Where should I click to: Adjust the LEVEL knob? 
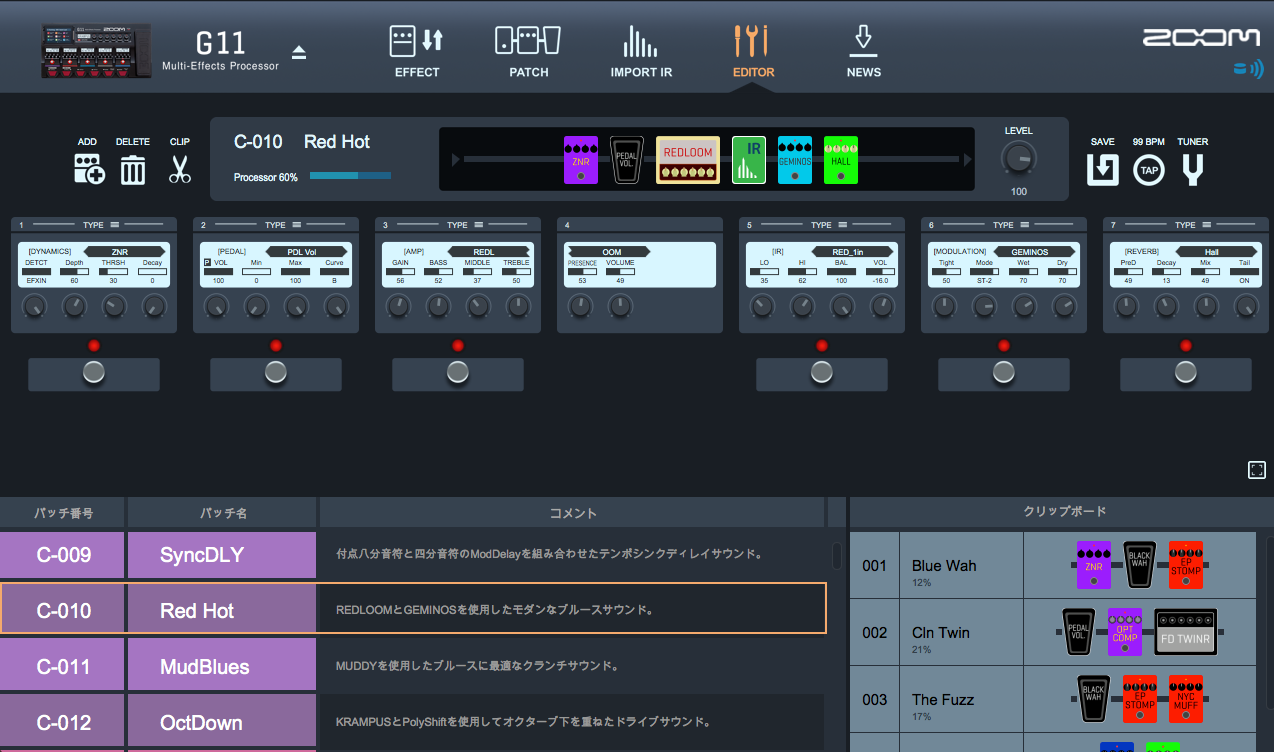1018,160
